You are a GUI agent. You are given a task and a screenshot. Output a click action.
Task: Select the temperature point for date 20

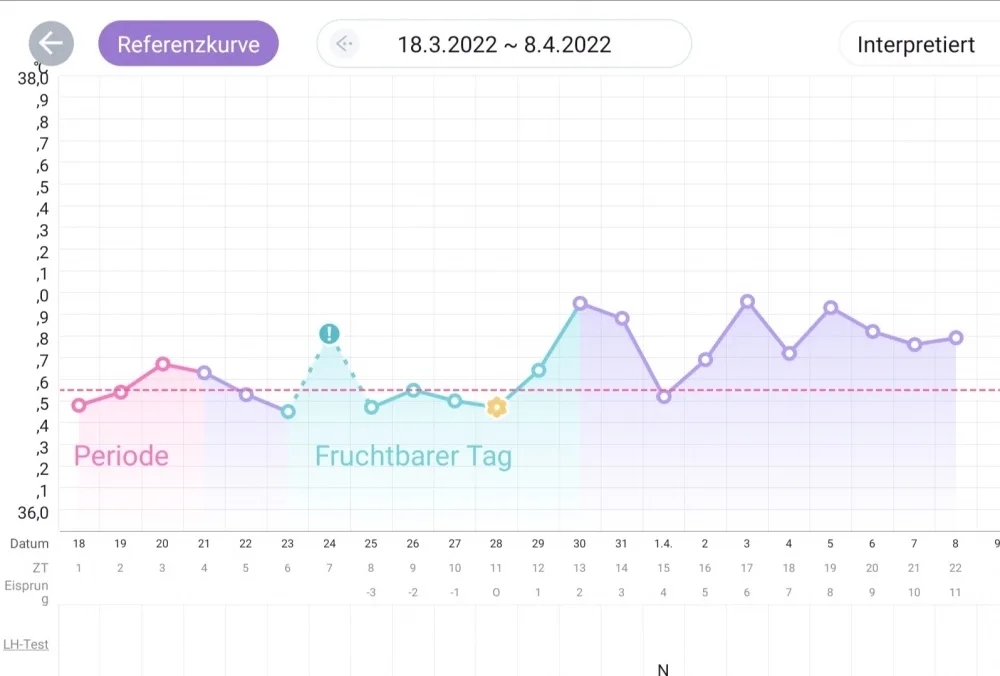pos(163,364)
